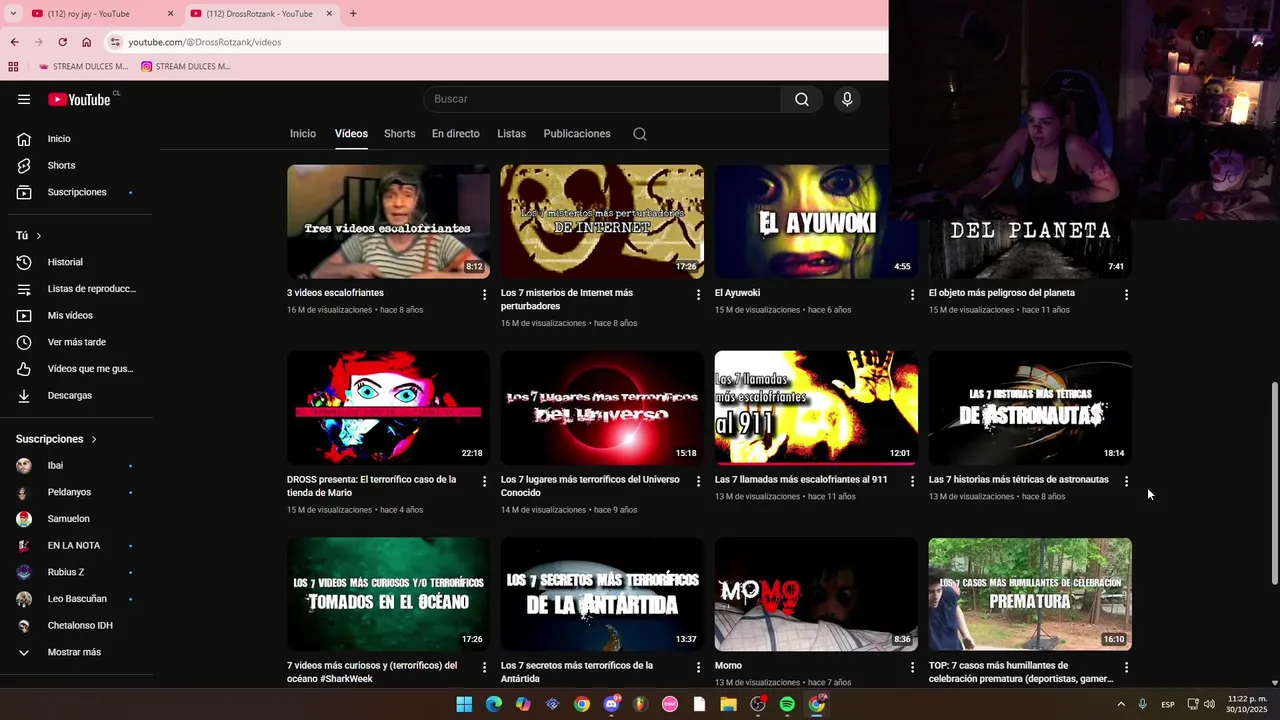Open Spotify from the taskbar
Viewport: 1280px width, 720px height.
click(x=787, y=704)
